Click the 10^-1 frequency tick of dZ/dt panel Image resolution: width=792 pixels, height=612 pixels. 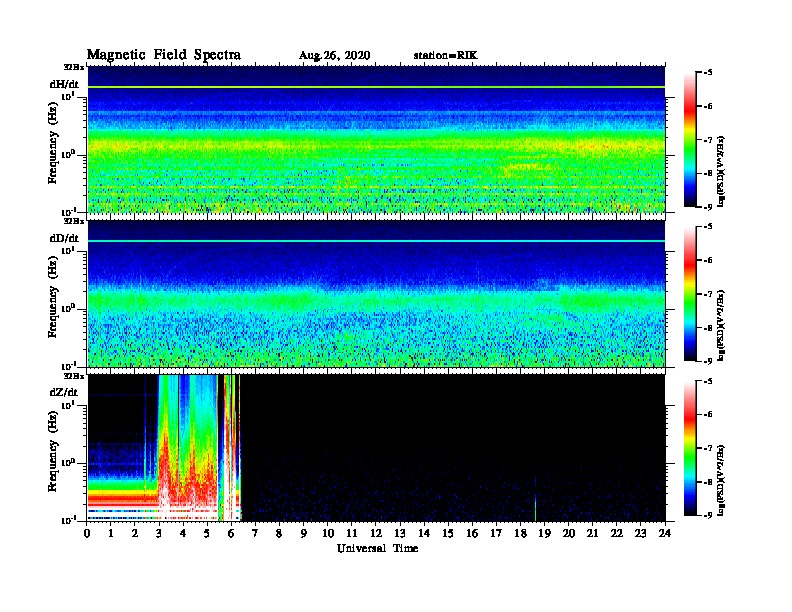point(68,520)
